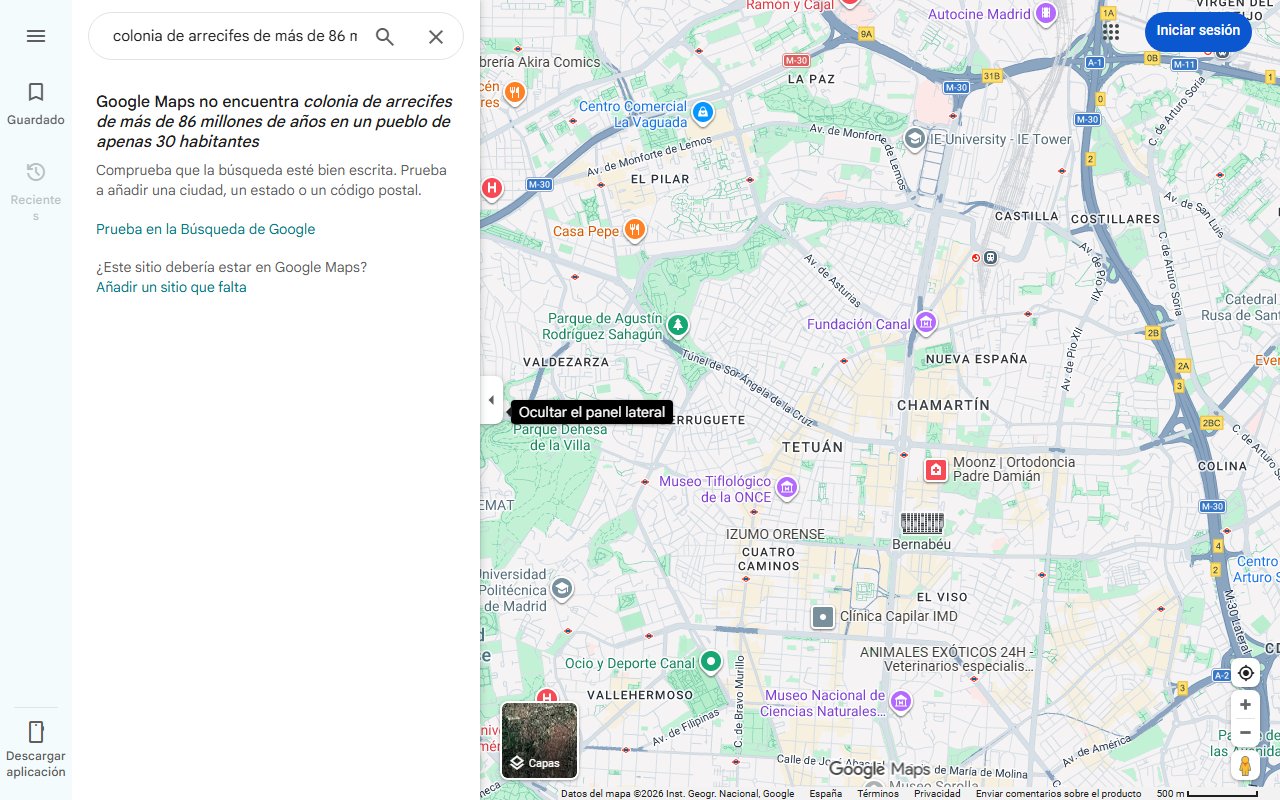Click the Descargar aplicación phone icon

pyautogui.click(x=35, y=732)
